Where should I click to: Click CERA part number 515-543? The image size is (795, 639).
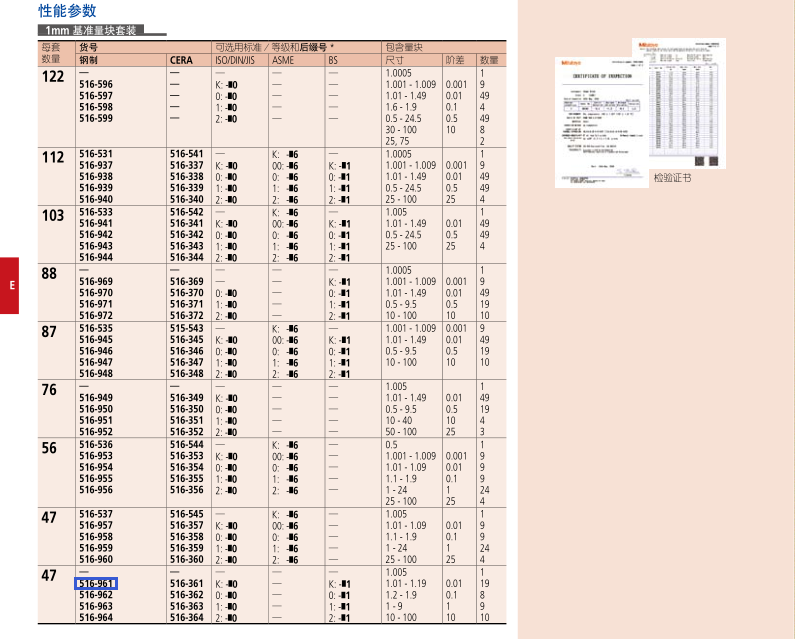tap(187, 328)
